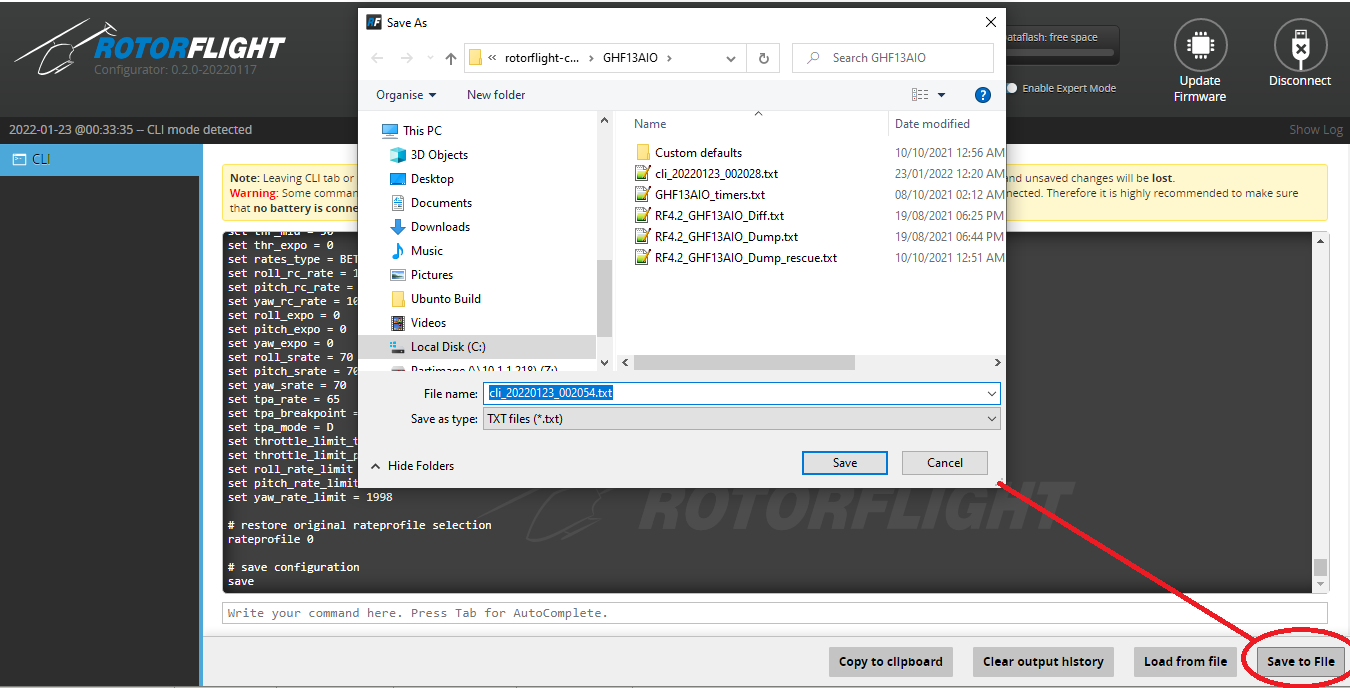Toggle Enable Expert Mode switch
Image resolution: width=1350 pixels, height=688 pixels.
pyautogui.click(x=1012, y=88)
